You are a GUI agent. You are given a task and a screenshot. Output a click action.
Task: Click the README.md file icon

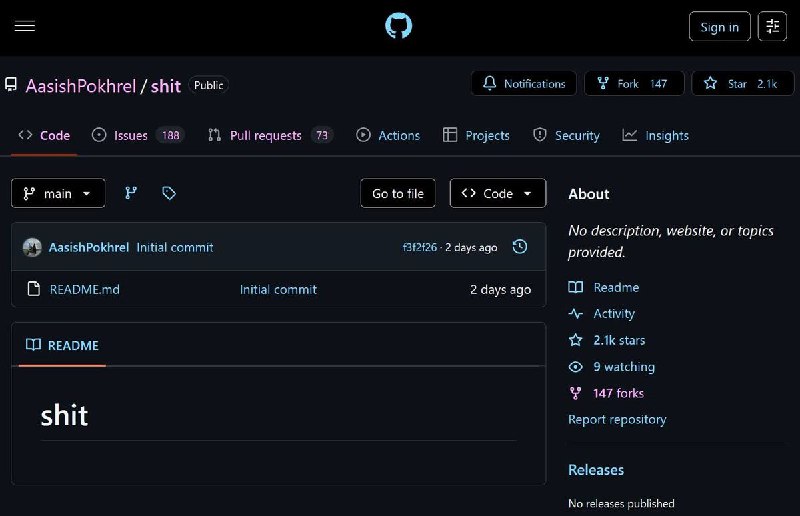34,289
